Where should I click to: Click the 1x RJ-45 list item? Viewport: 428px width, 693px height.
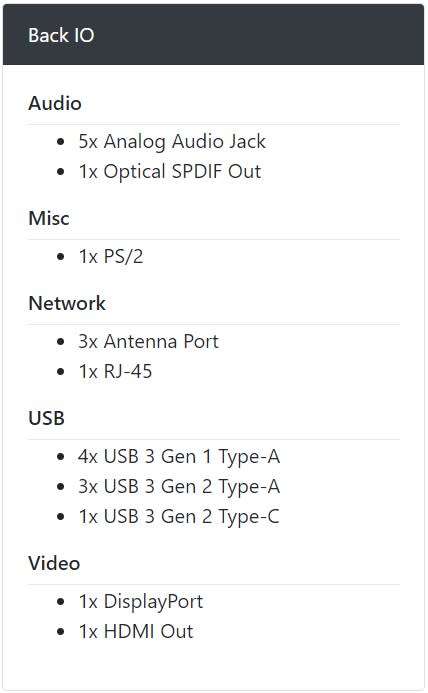click(115, 371)
